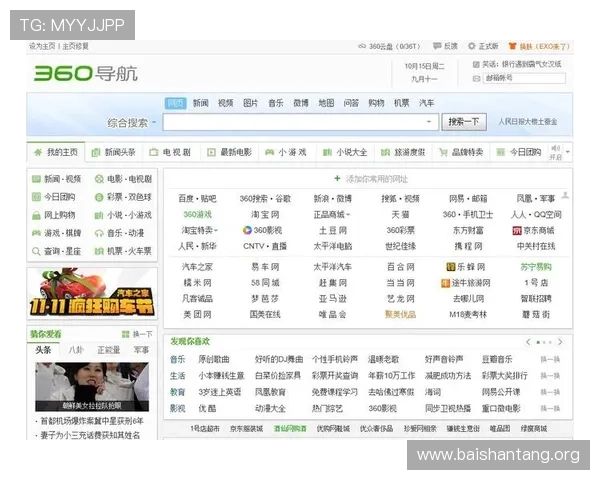Screen dimensions: 600x480
Task: Click 首都机场爆炸案 news headline
Action: point(92,421)
